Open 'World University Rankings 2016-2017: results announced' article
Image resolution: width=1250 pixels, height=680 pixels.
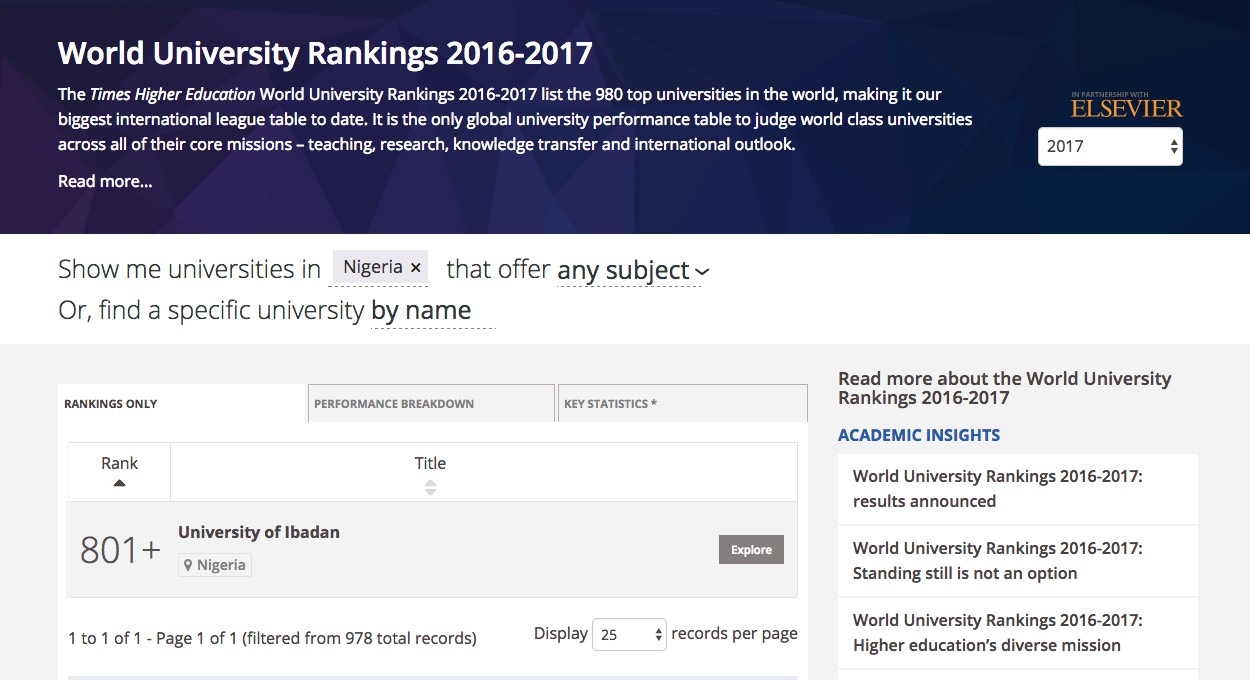coord(1018,489)
